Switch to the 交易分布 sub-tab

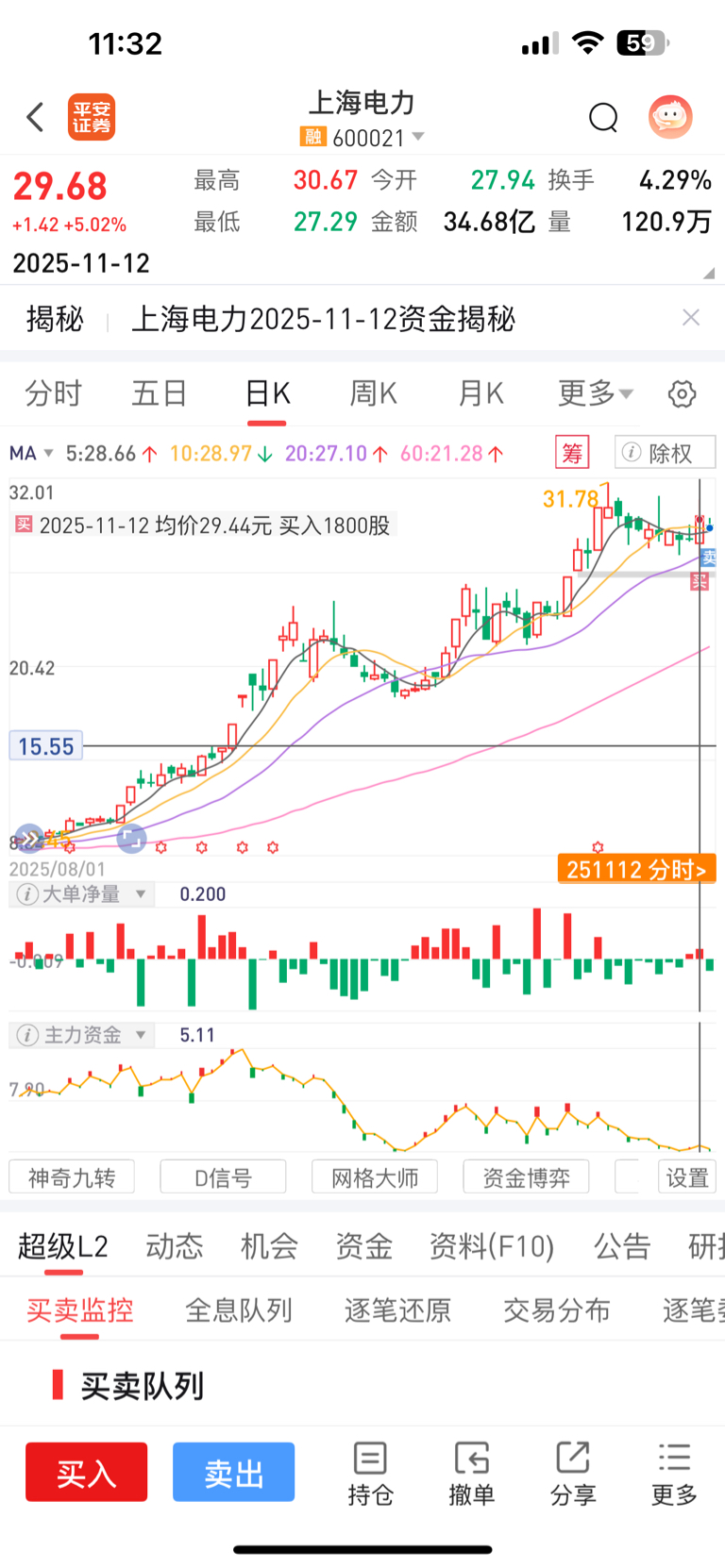click(557, 1309)
